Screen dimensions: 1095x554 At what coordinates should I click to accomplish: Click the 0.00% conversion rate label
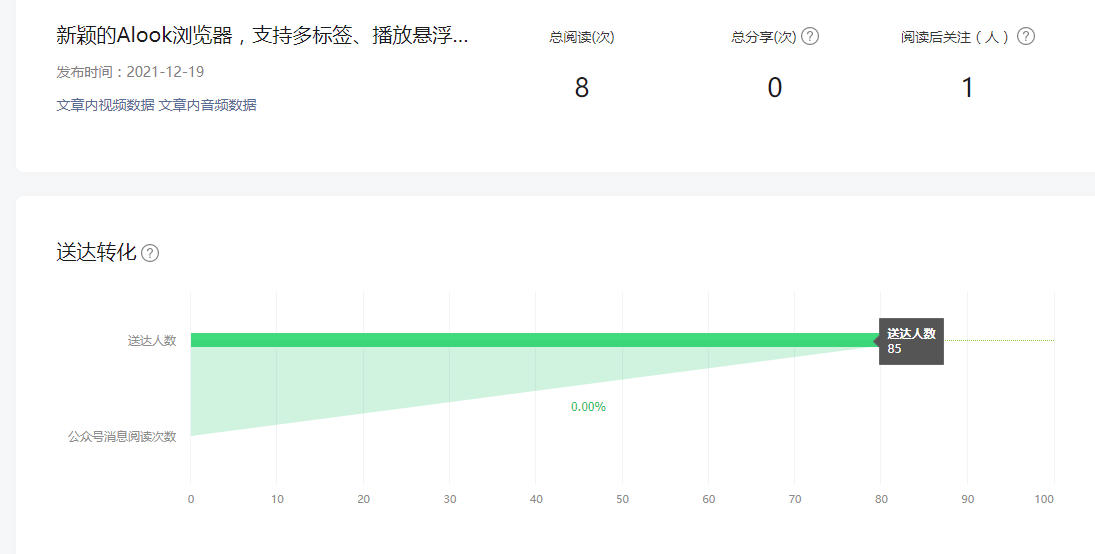point(588,407)
